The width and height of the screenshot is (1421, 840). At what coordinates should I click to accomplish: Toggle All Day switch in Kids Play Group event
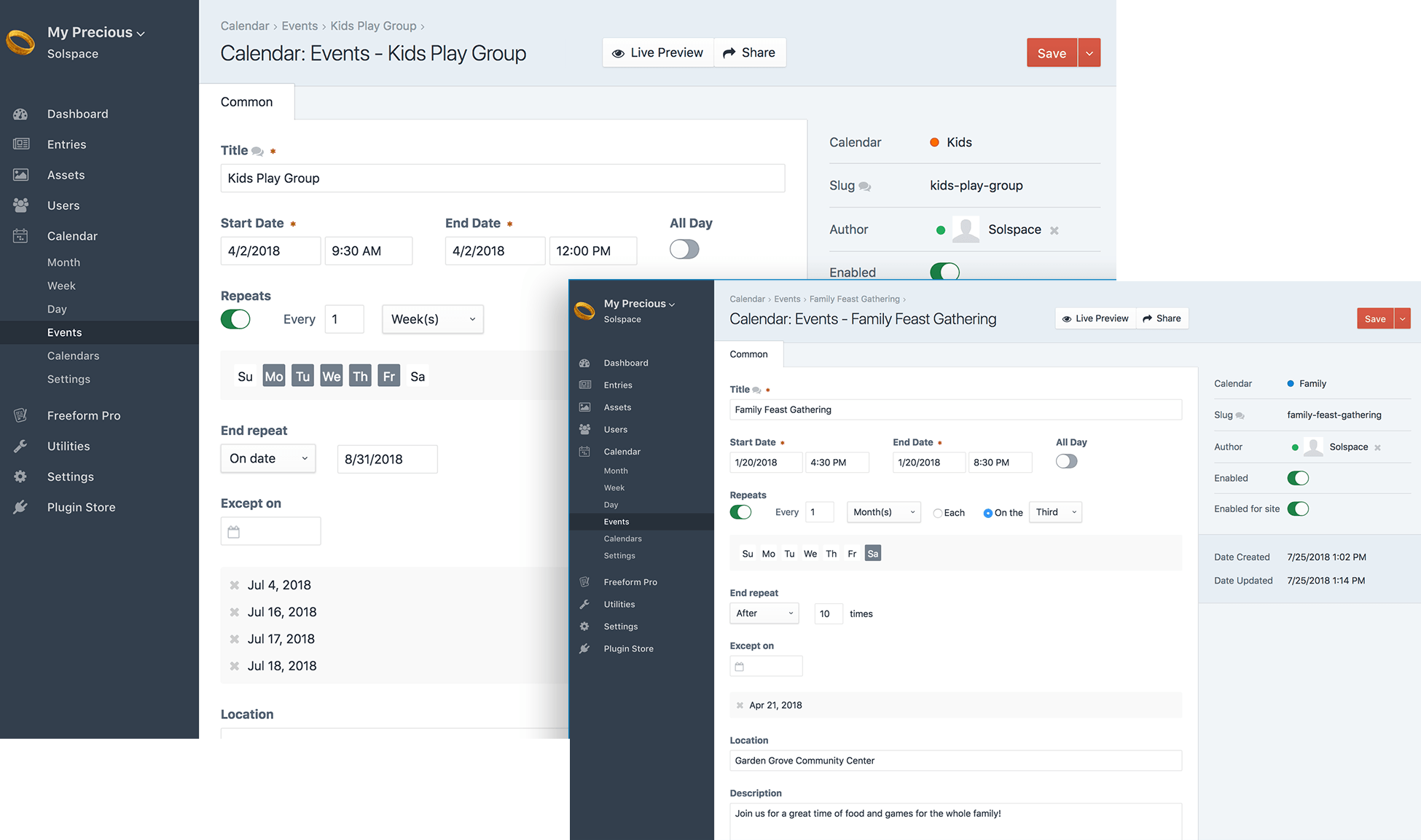click(x=684, y=249)
